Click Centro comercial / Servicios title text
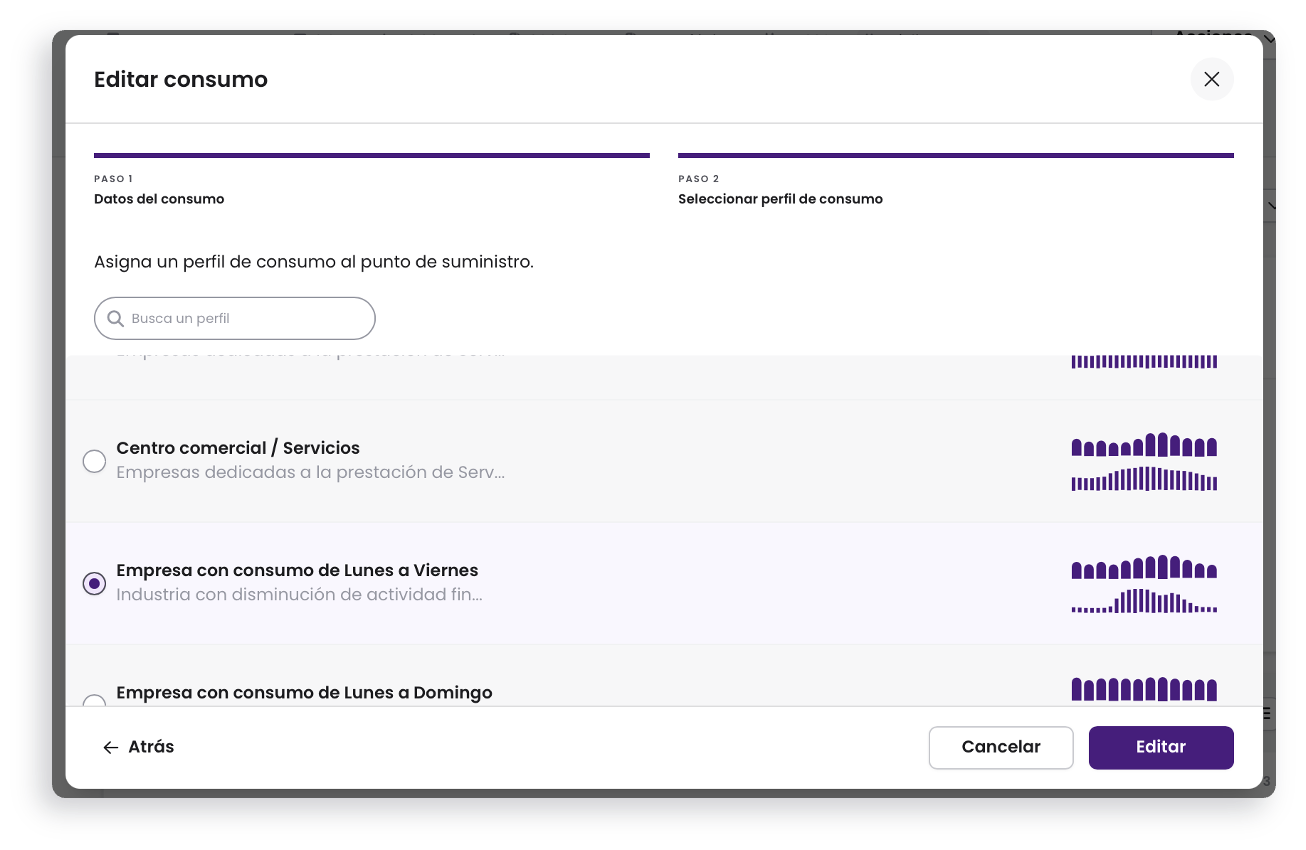This screenshot has width=1306, height=850. tap(238, 448)
